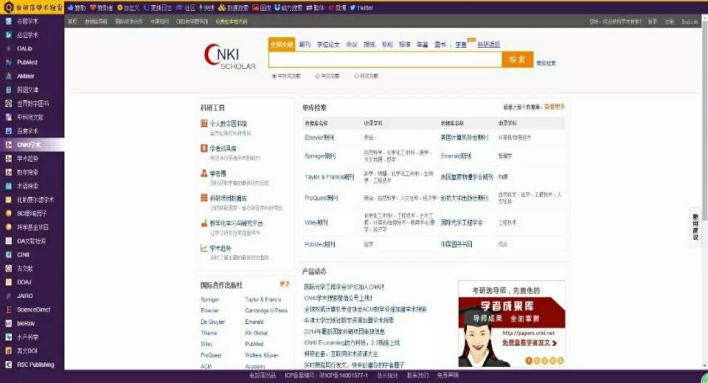Switch to the 期刊 search tab
Viewport: 708px width, 383px height.
pyautogui.click(x=305, y=44)
